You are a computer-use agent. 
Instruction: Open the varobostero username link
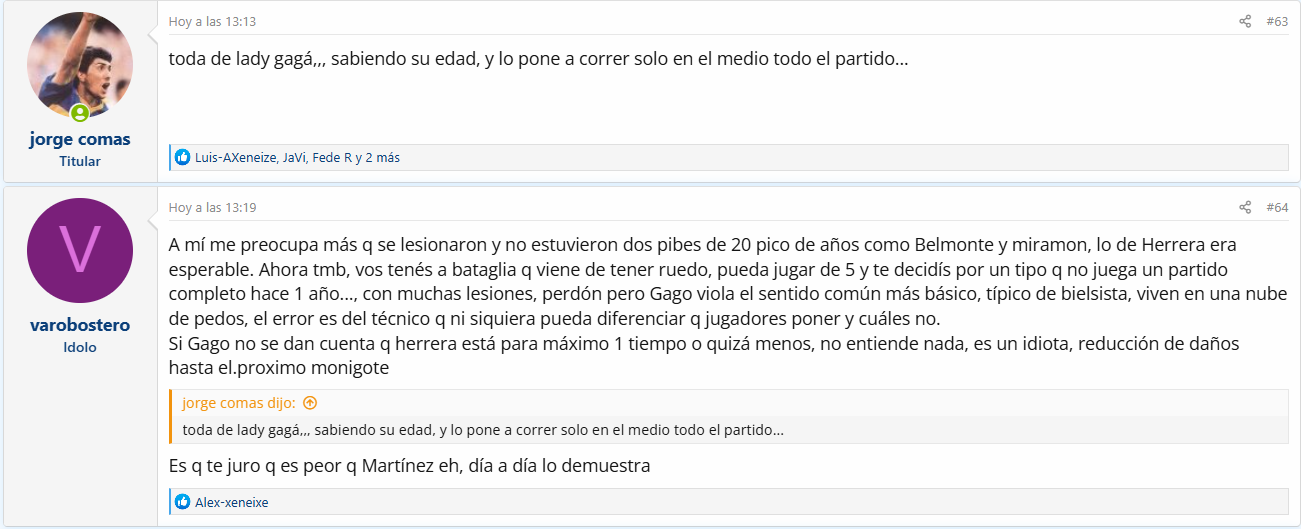80,325
